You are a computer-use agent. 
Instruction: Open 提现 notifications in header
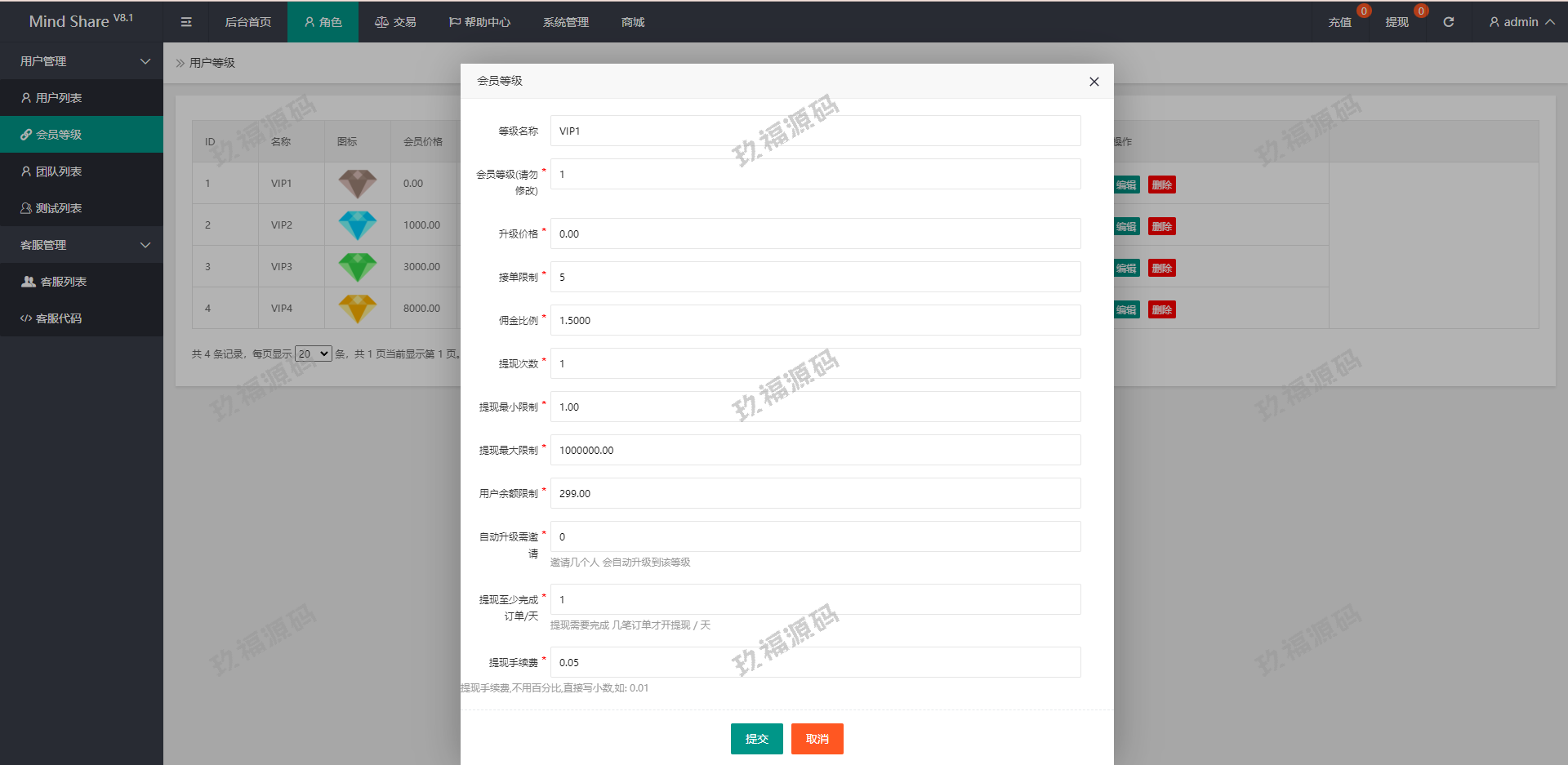point(1396,22)
